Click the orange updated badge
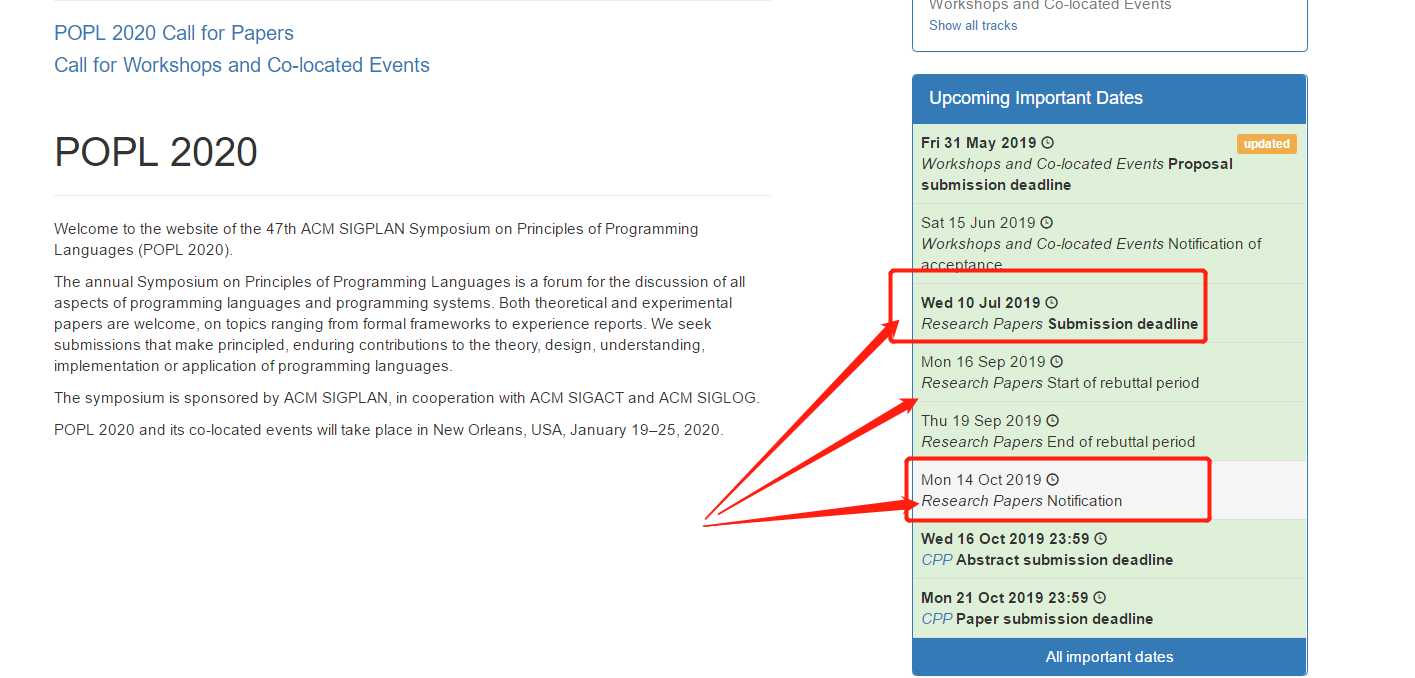Image resolution: width=1415 pixels, height=678 pixels. click(x=1267, y=144)
